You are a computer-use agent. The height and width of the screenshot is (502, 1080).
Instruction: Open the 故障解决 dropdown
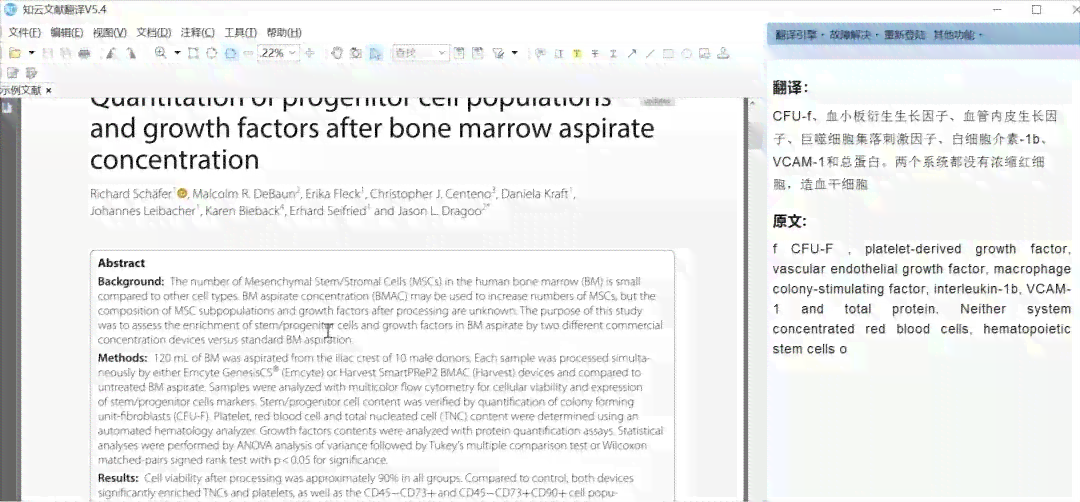click(x=853, y=34)
